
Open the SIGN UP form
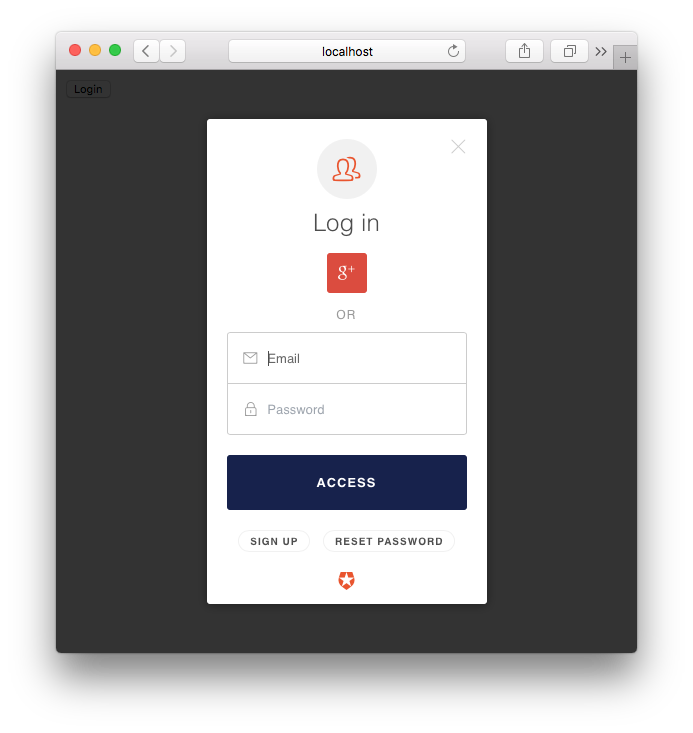274,541
